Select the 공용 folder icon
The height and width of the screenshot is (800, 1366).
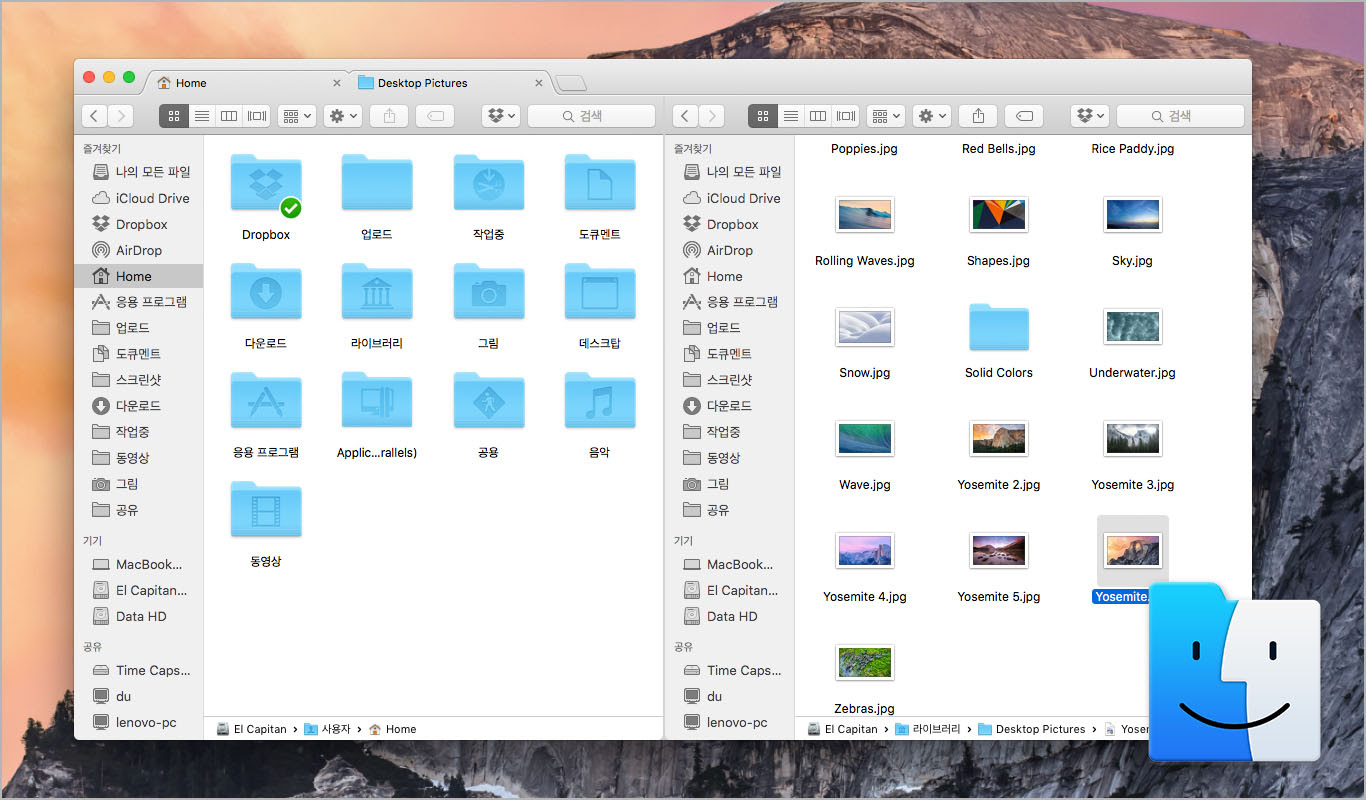point(488,400)
